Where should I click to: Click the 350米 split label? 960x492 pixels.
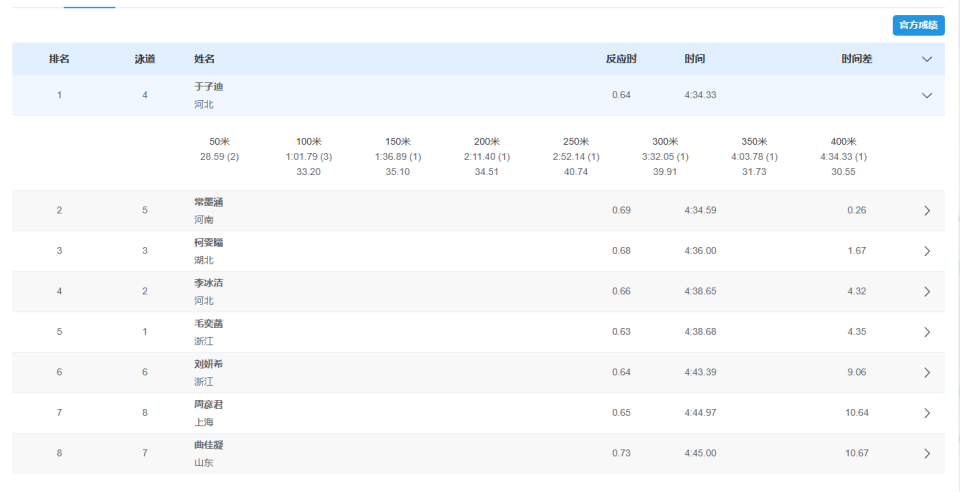pyautogui.click(x=754, y=141)
